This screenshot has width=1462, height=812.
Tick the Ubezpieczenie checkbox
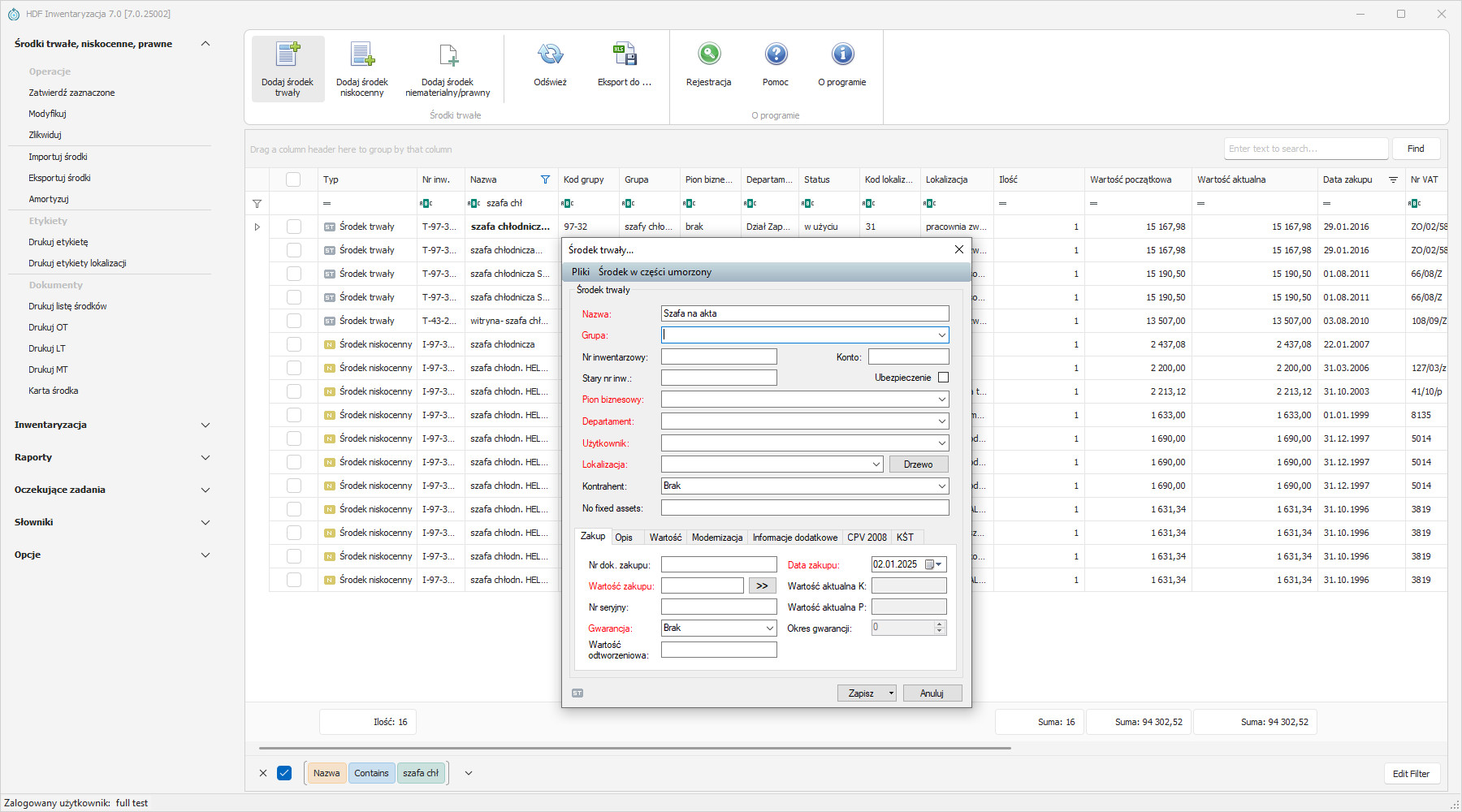tap(943, 378)
